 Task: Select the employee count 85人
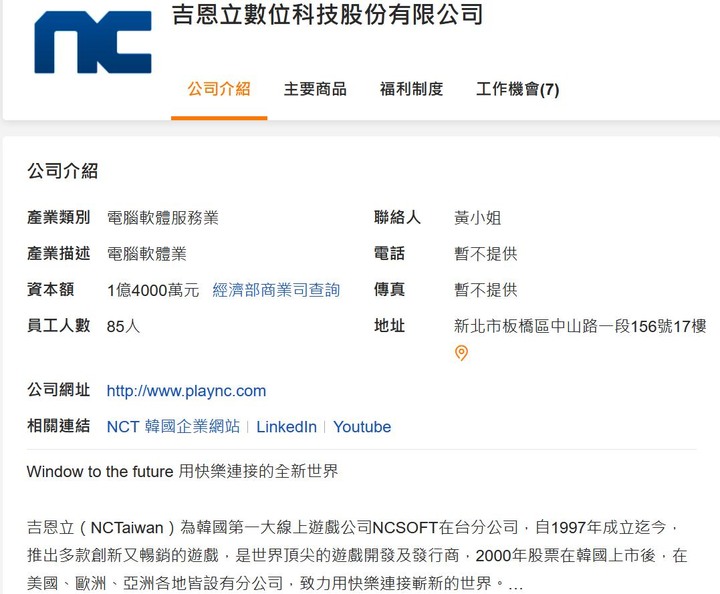tap(123, 326)
